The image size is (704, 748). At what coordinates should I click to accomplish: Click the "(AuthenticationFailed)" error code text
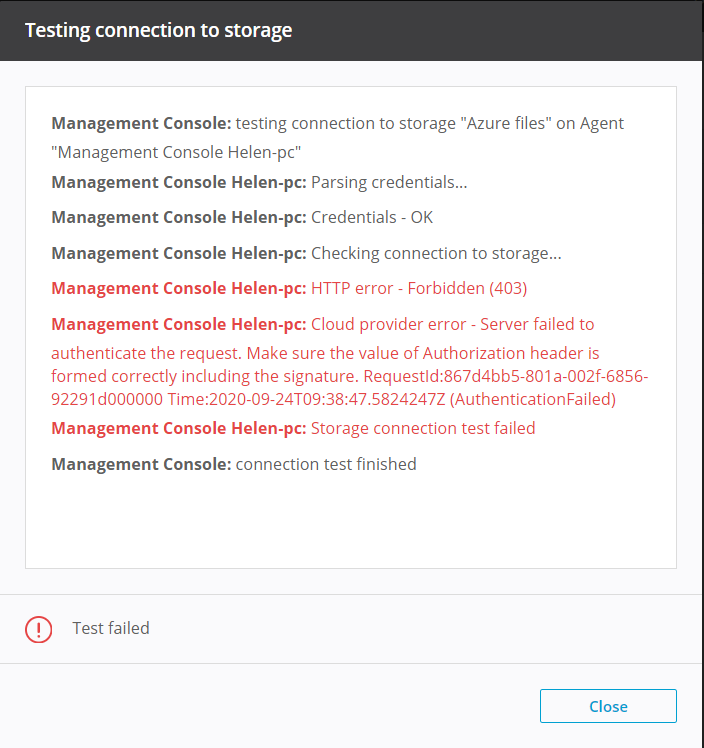point(535,400)
